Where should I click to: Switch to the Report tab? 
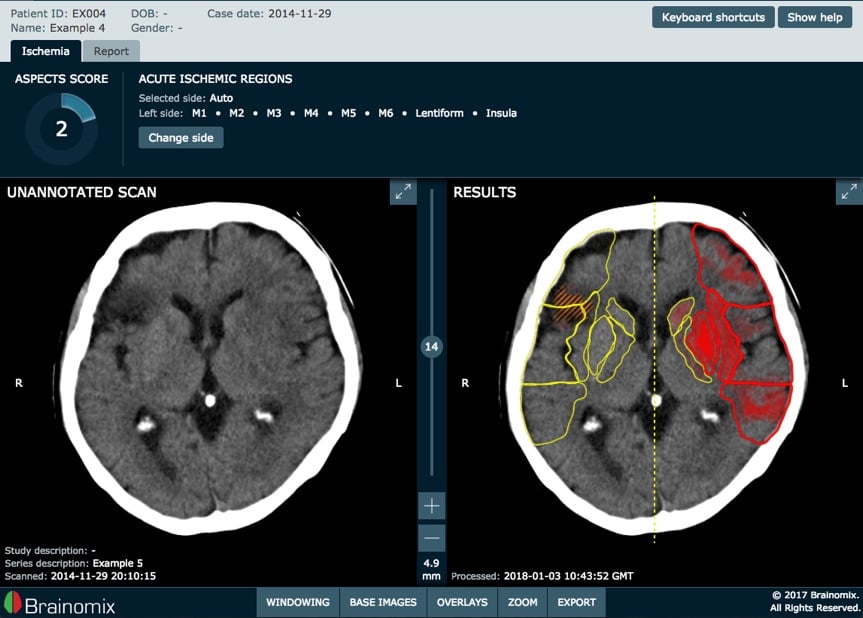click(111, 51)
